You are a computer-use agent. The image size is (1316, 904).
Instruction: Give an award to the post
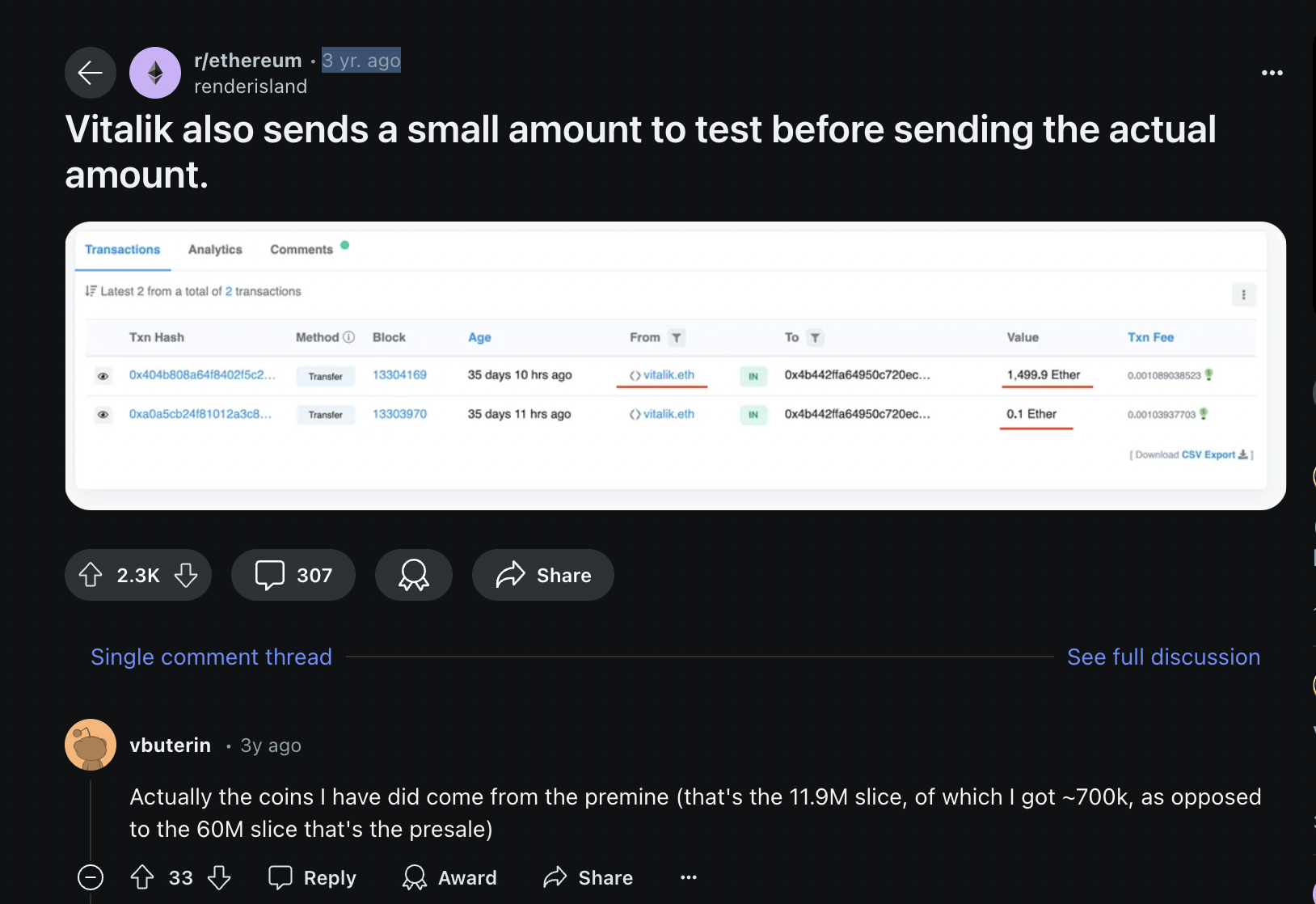coord(413,575)
